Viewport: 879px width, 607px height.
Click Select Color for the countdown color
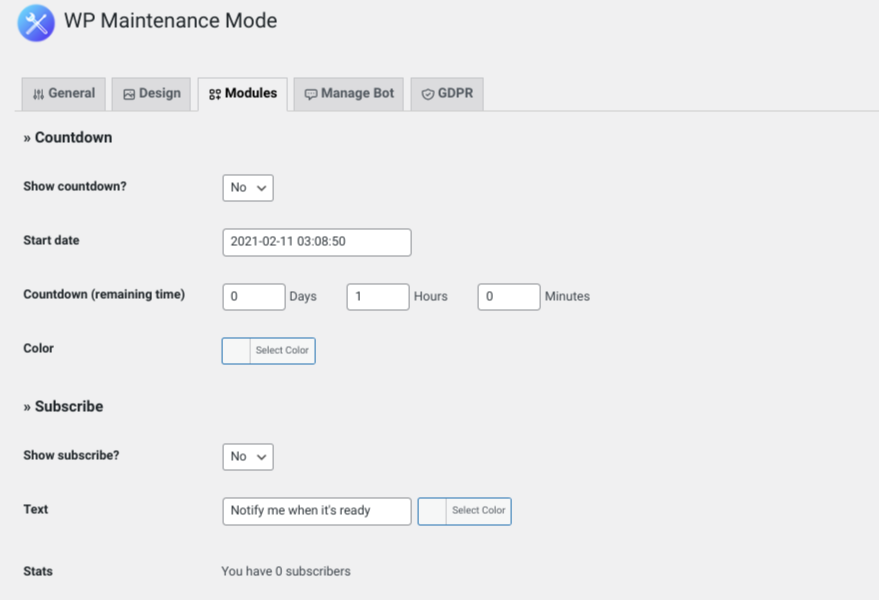click(283, 350)
